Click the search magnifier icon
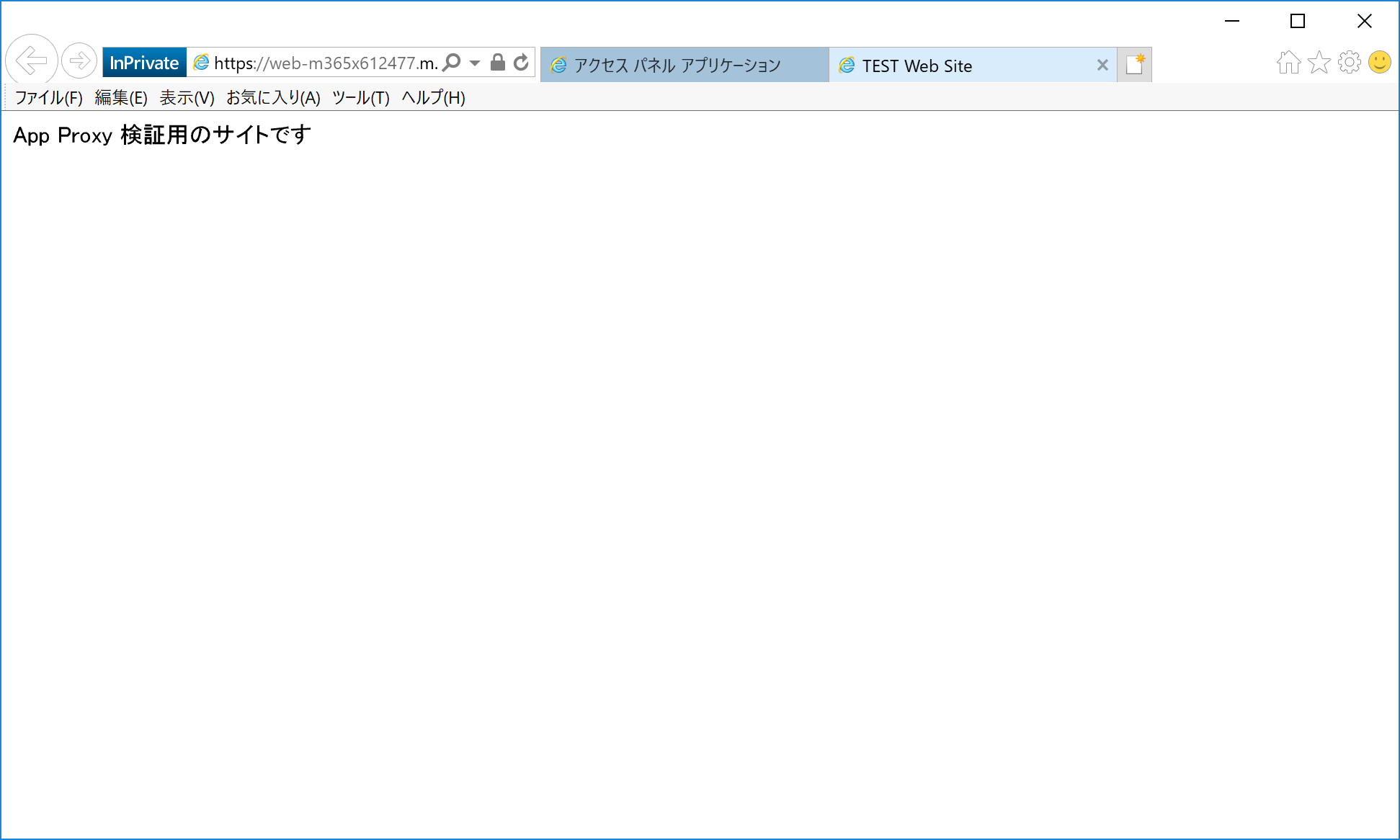The image size is (1400, 840). (x=452, y=64)
